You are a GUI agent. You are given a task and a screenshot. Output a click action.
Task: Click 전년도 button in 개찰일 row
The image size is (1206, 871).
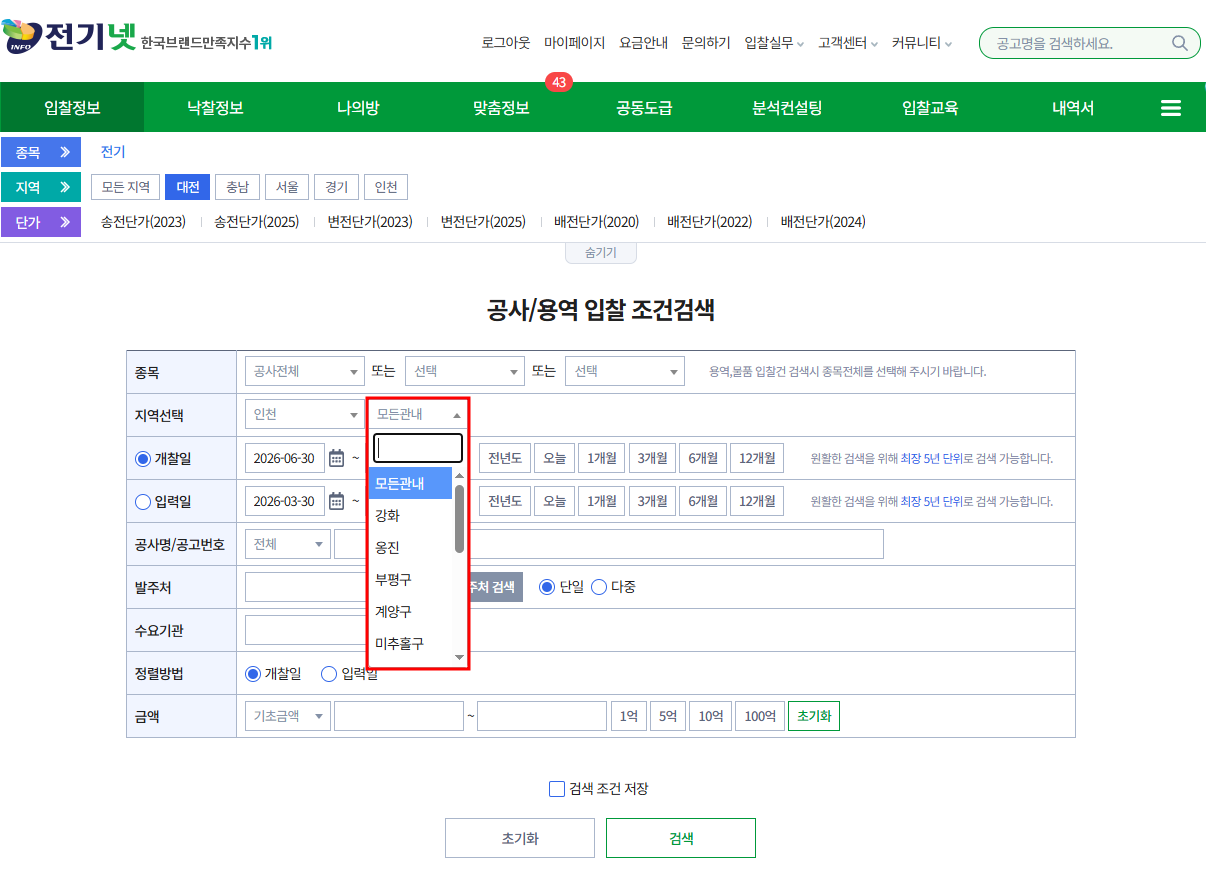tap(504, 459)
